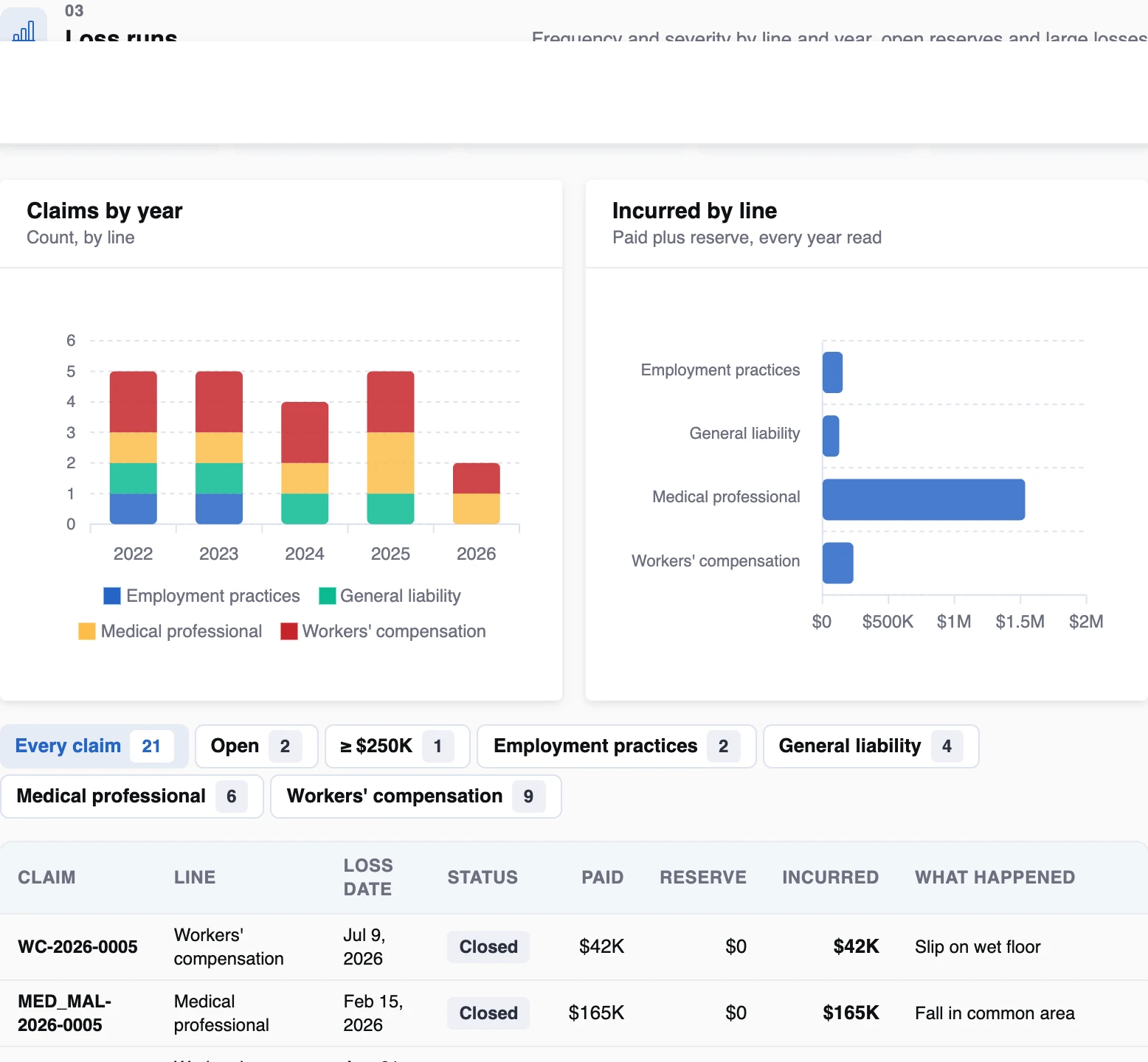Click the "Incurred by line" card title
The width and height of the screenshot is (1148, 1062).
pyautogui.click(x=694, y=211)
